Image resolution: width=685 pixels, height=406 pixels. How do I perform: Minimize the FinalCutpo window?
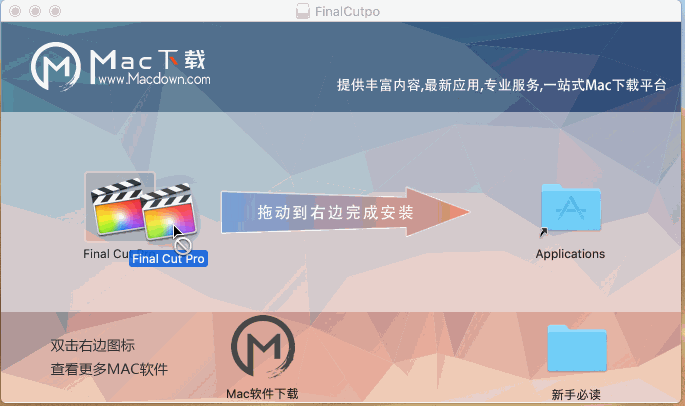pyautogui.click(x=35, y=11)
